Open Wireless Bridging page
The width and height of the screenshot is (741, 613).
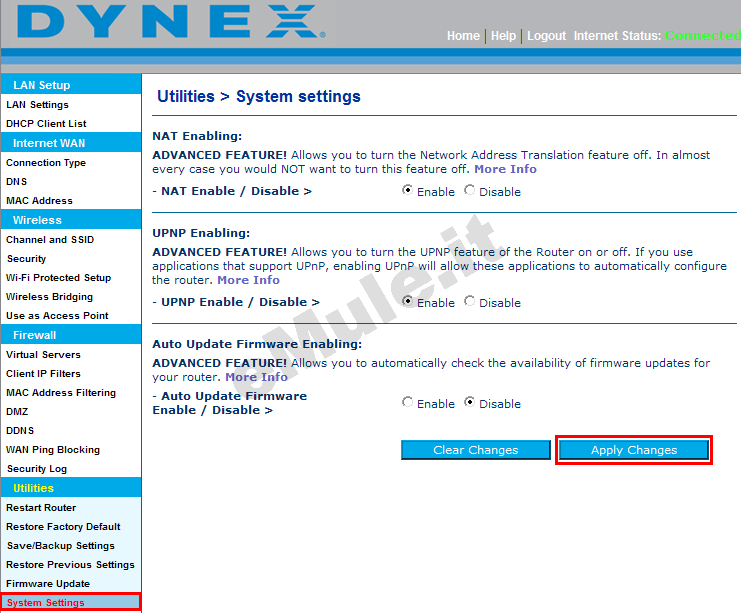49,297
